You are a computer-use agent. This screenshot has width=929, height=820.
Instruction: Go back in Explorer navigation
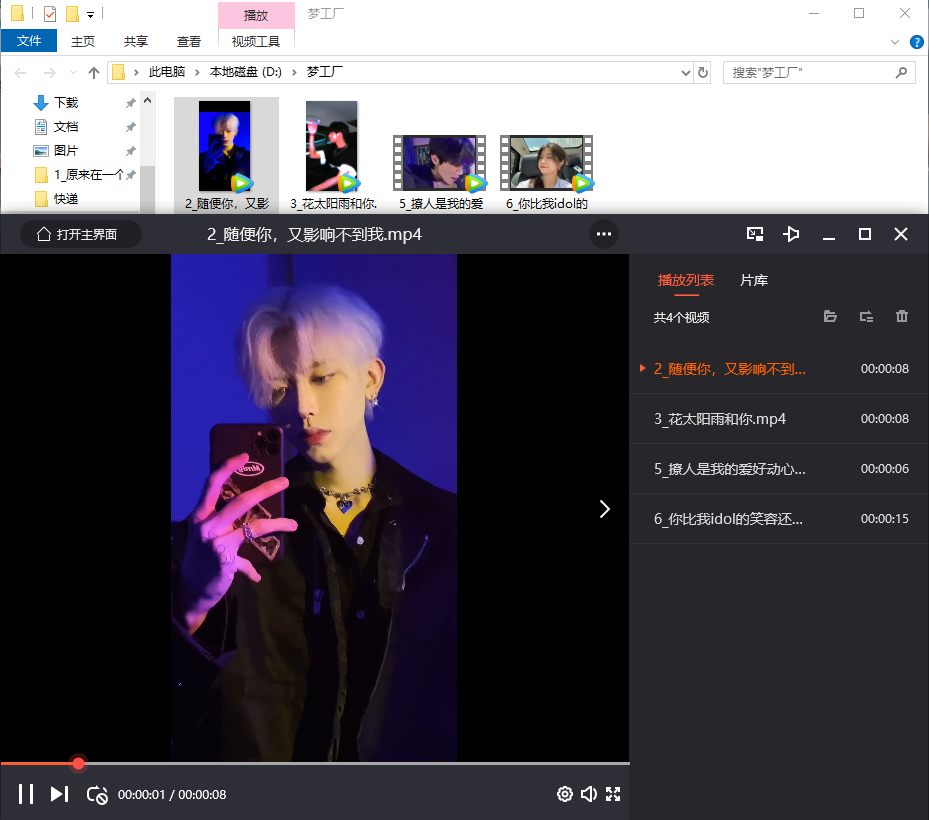tap(20, 73)
